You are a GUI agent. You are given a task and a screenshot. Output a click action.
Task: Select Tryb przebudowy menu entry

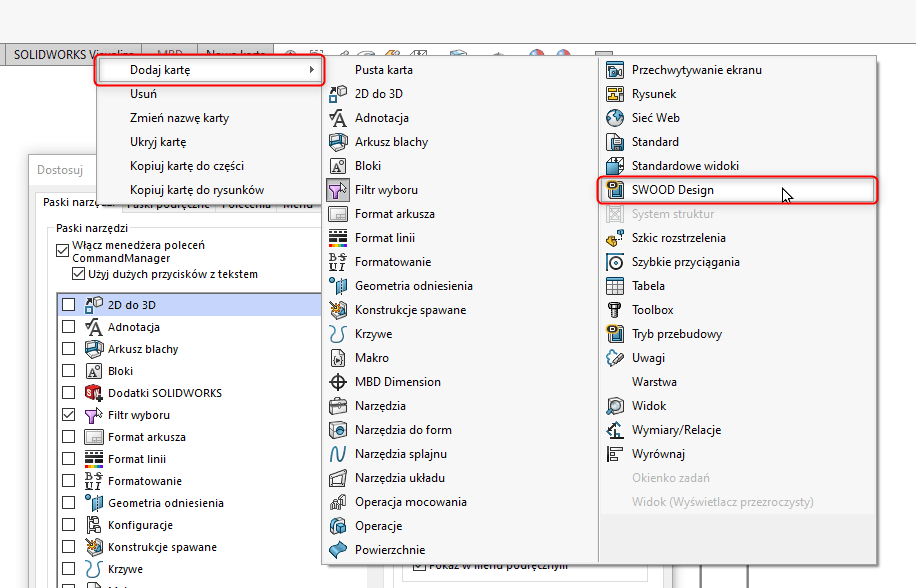(738, 333)
